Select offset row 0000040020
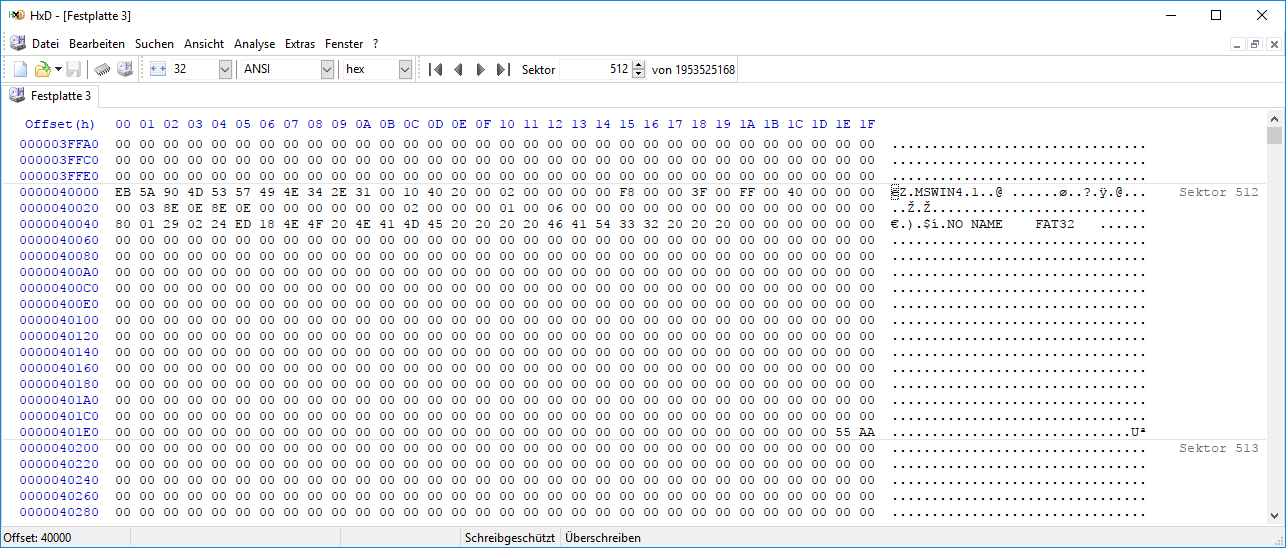The width and height of the screenshot is (1286, 548). pos(60,208)
